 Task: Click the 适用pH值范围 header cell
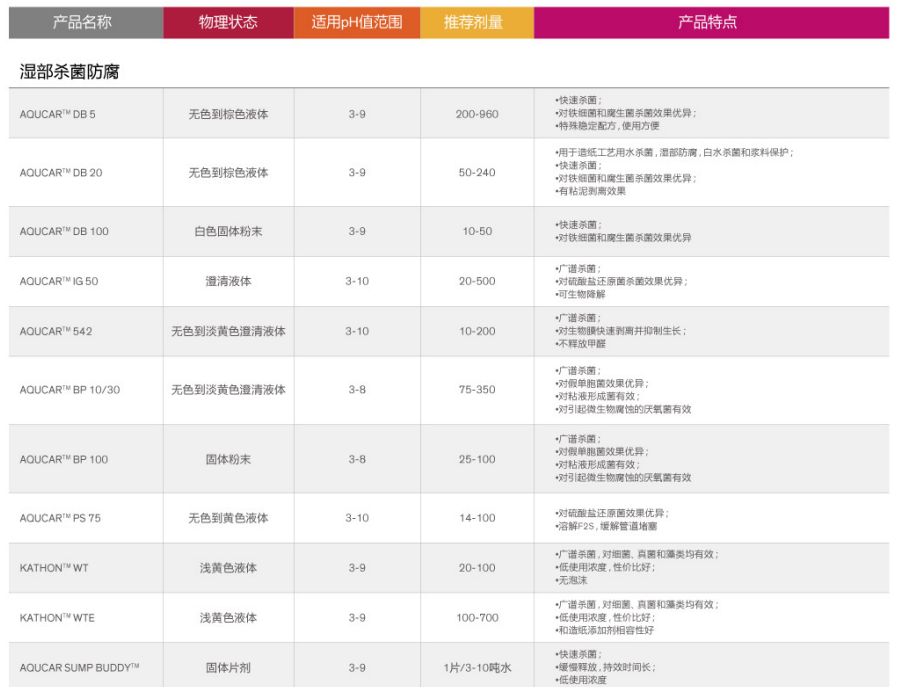(x=358, y=20)
